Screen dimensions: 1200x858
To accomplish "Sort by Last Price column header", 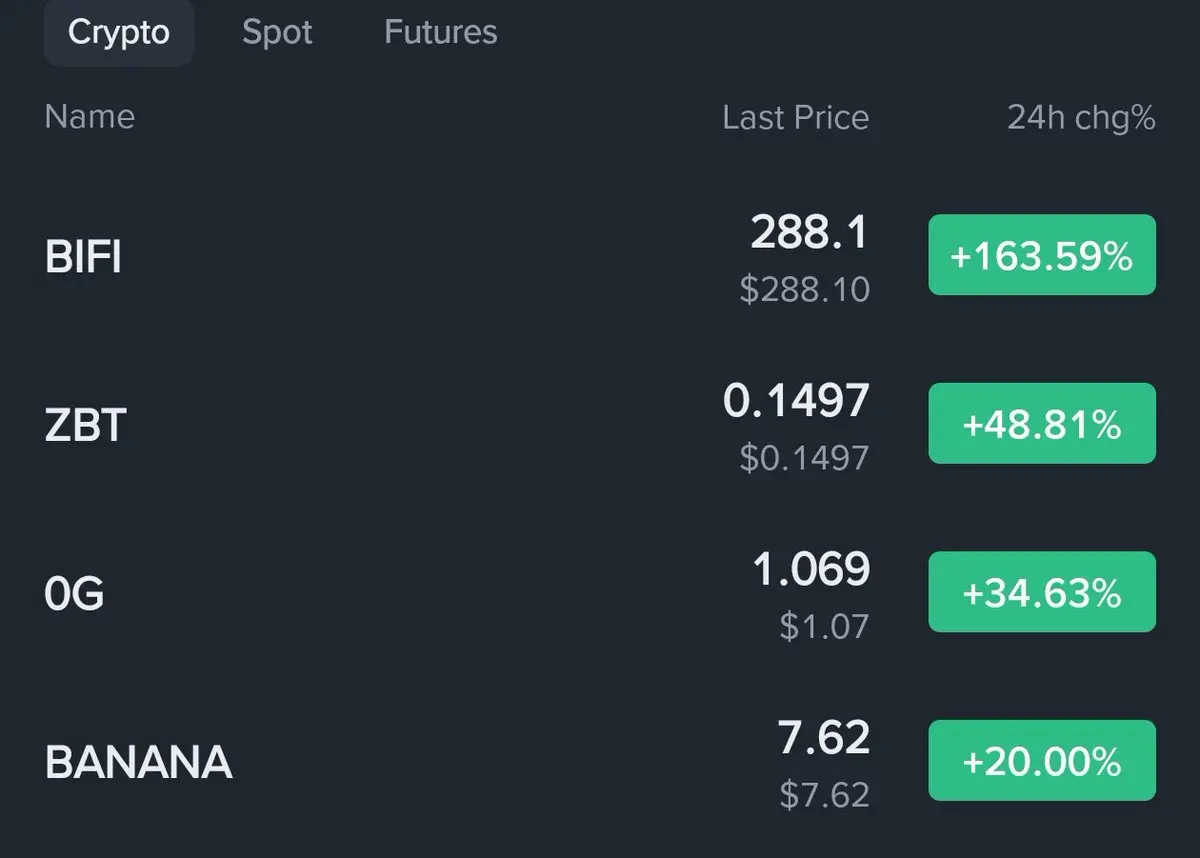I will (x=795, y=118).
